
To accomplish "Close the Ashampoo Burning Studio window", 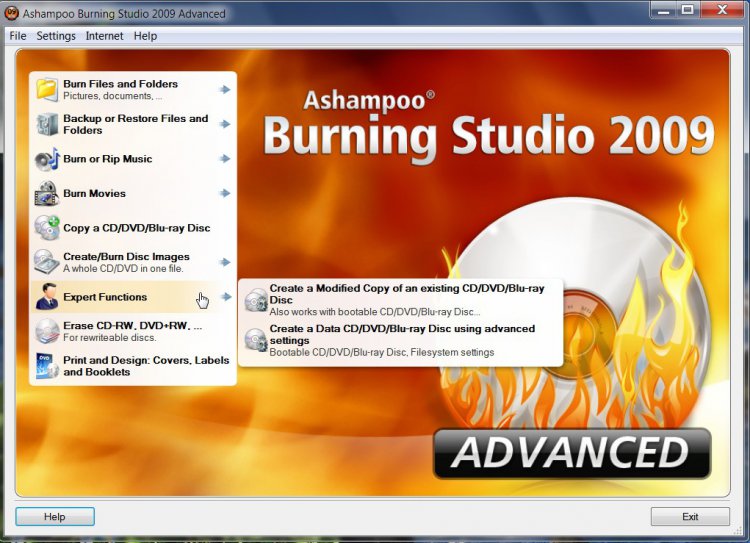I will pos(722,11).
